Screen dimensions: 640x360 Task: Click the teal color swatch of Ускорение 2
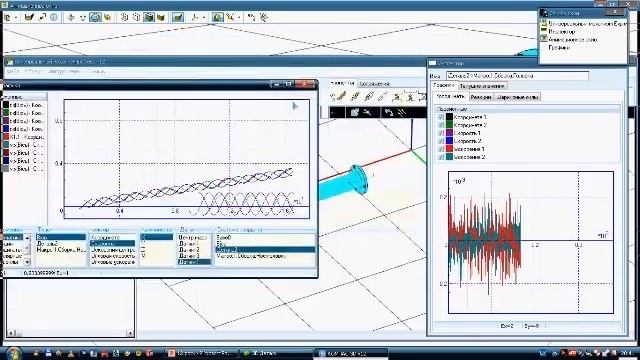tap(449, 157)
